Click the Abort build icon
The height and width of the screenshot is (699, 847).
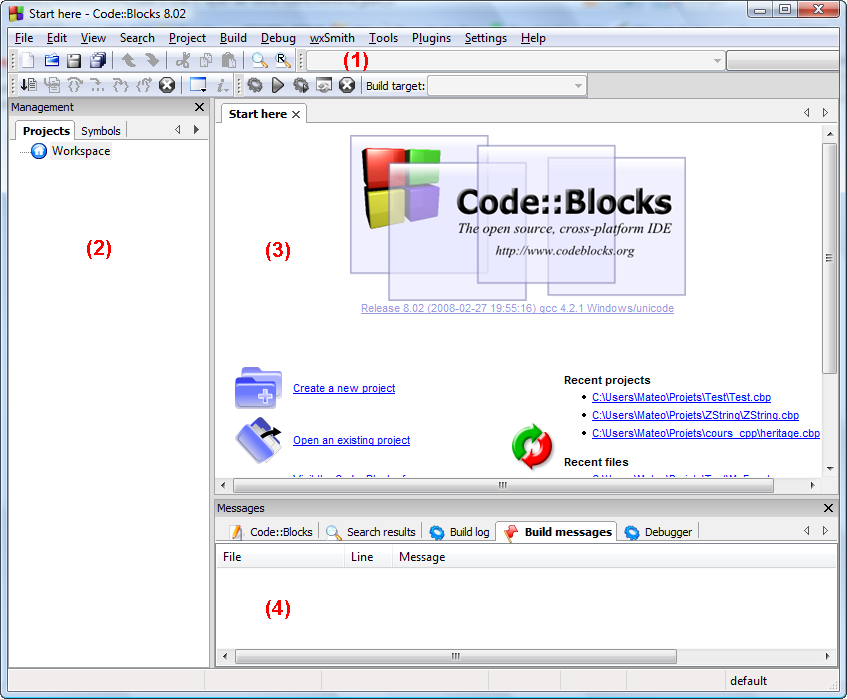click(x=347, y=85)
